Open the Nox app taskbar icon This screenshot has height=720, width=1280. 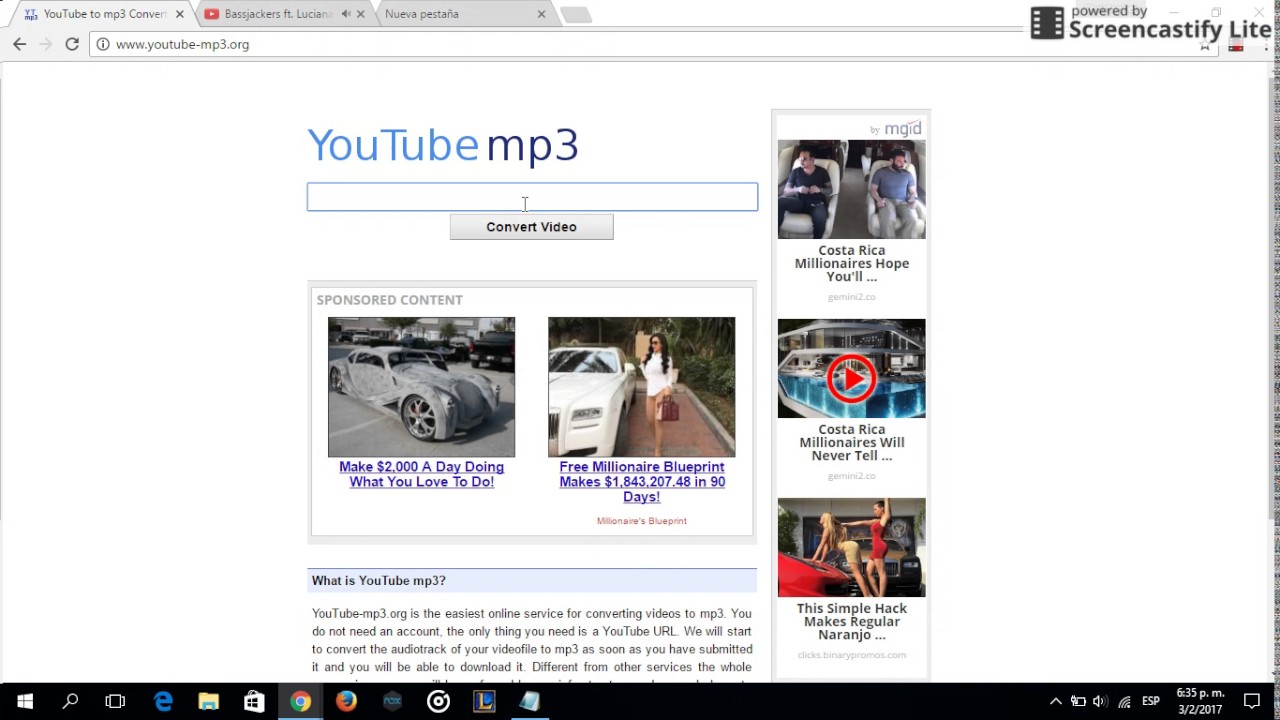tap(392, 702)
